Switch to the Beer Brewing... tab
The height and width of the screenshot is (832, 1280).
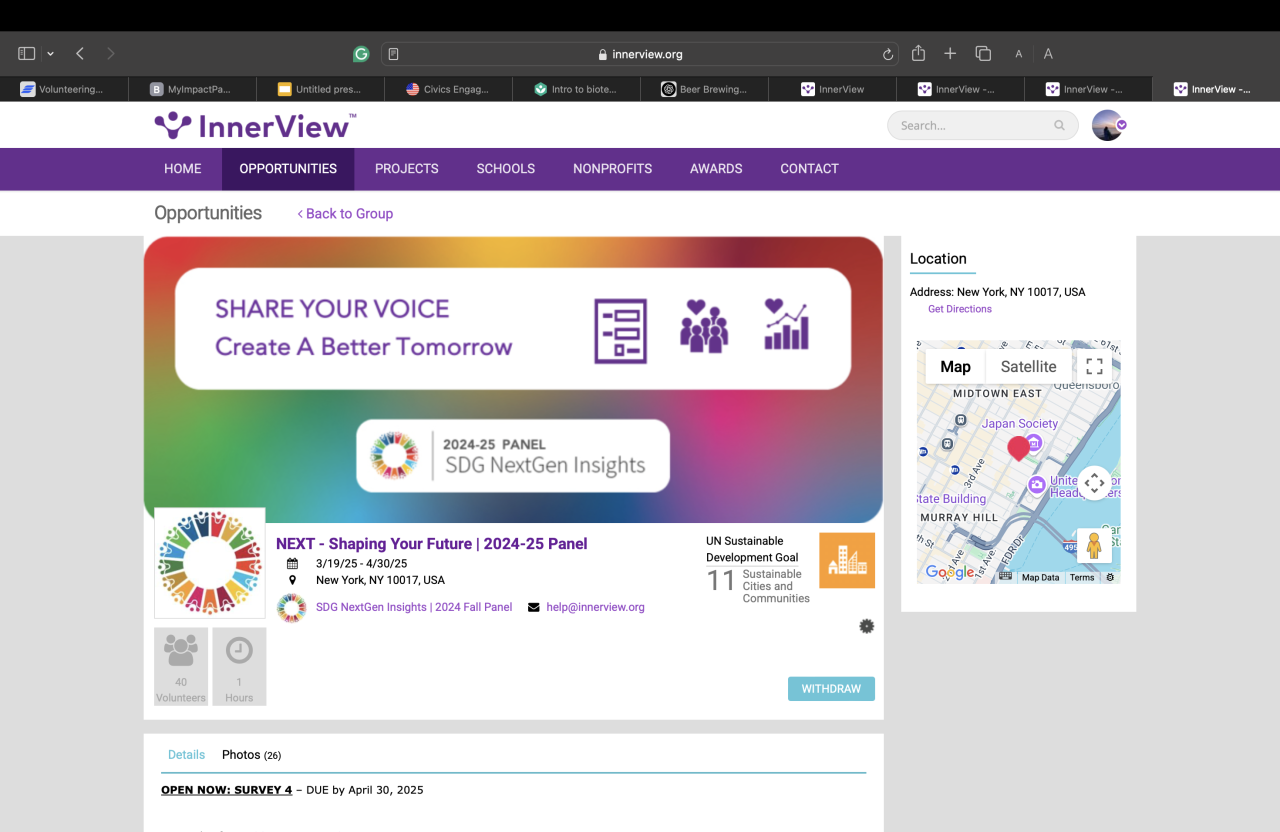[x=704, y=89]
